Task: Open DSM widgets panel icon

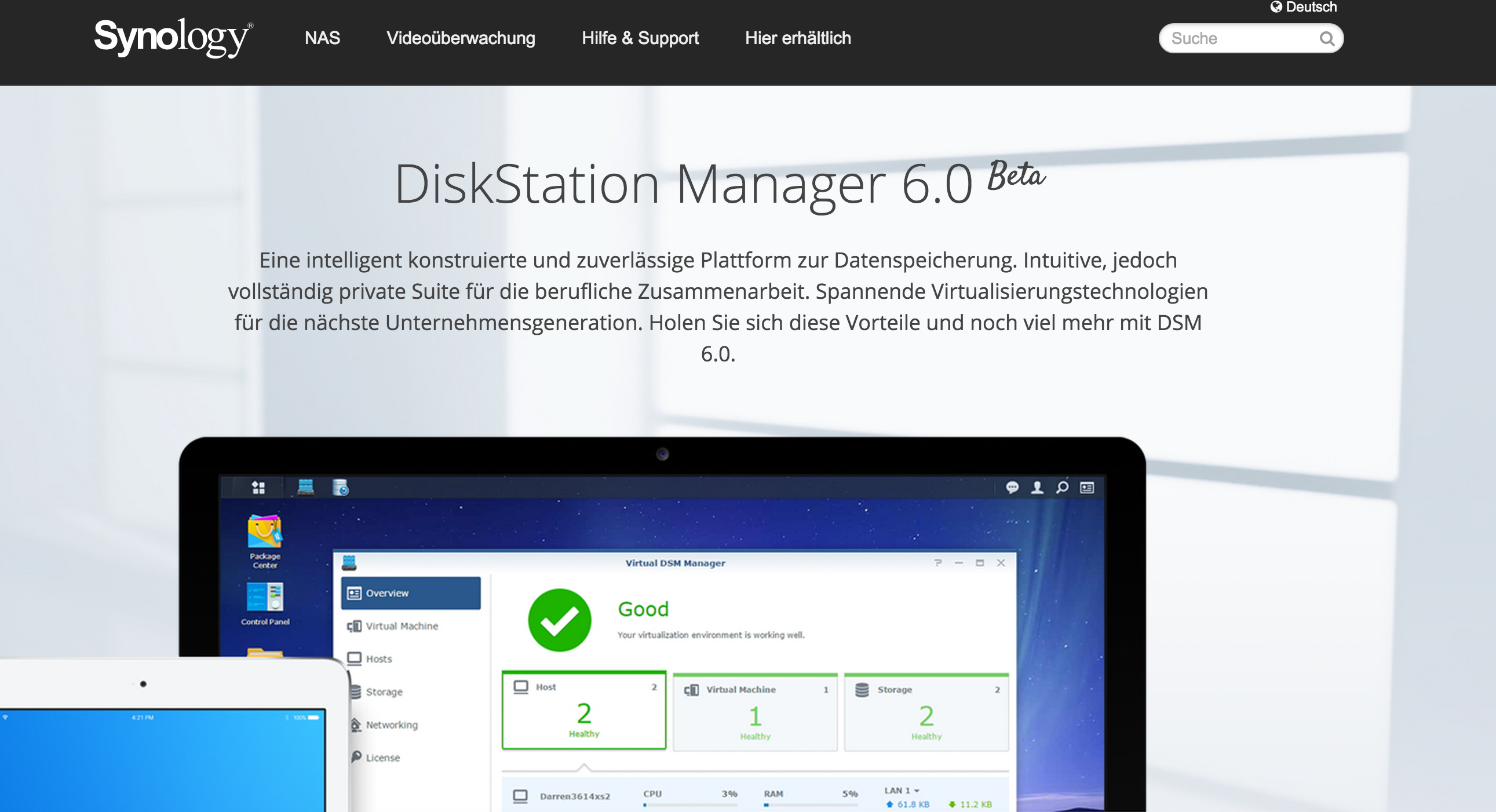Action: click(x=1087, y=488)
